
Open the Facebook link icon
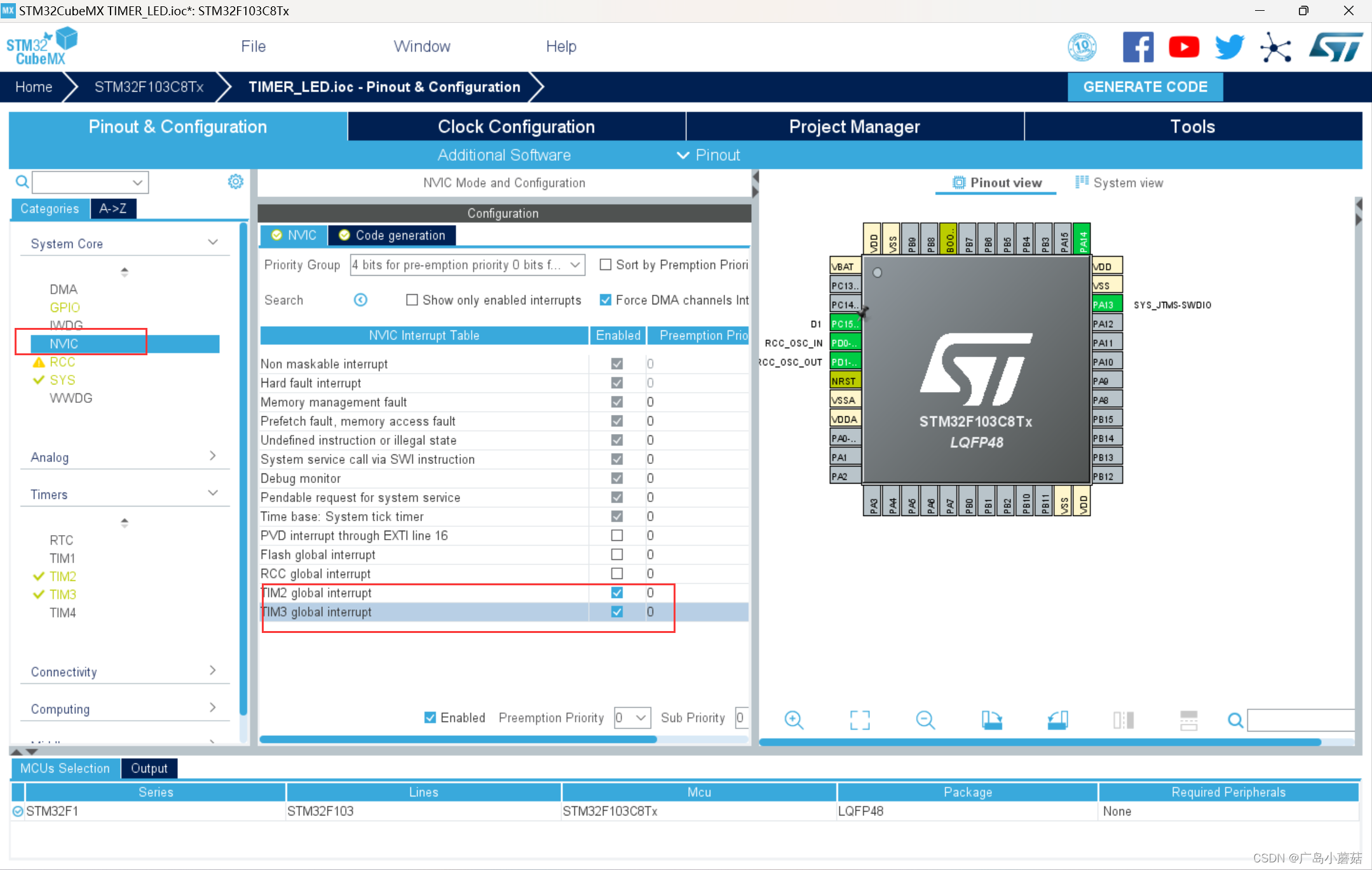1138,47
